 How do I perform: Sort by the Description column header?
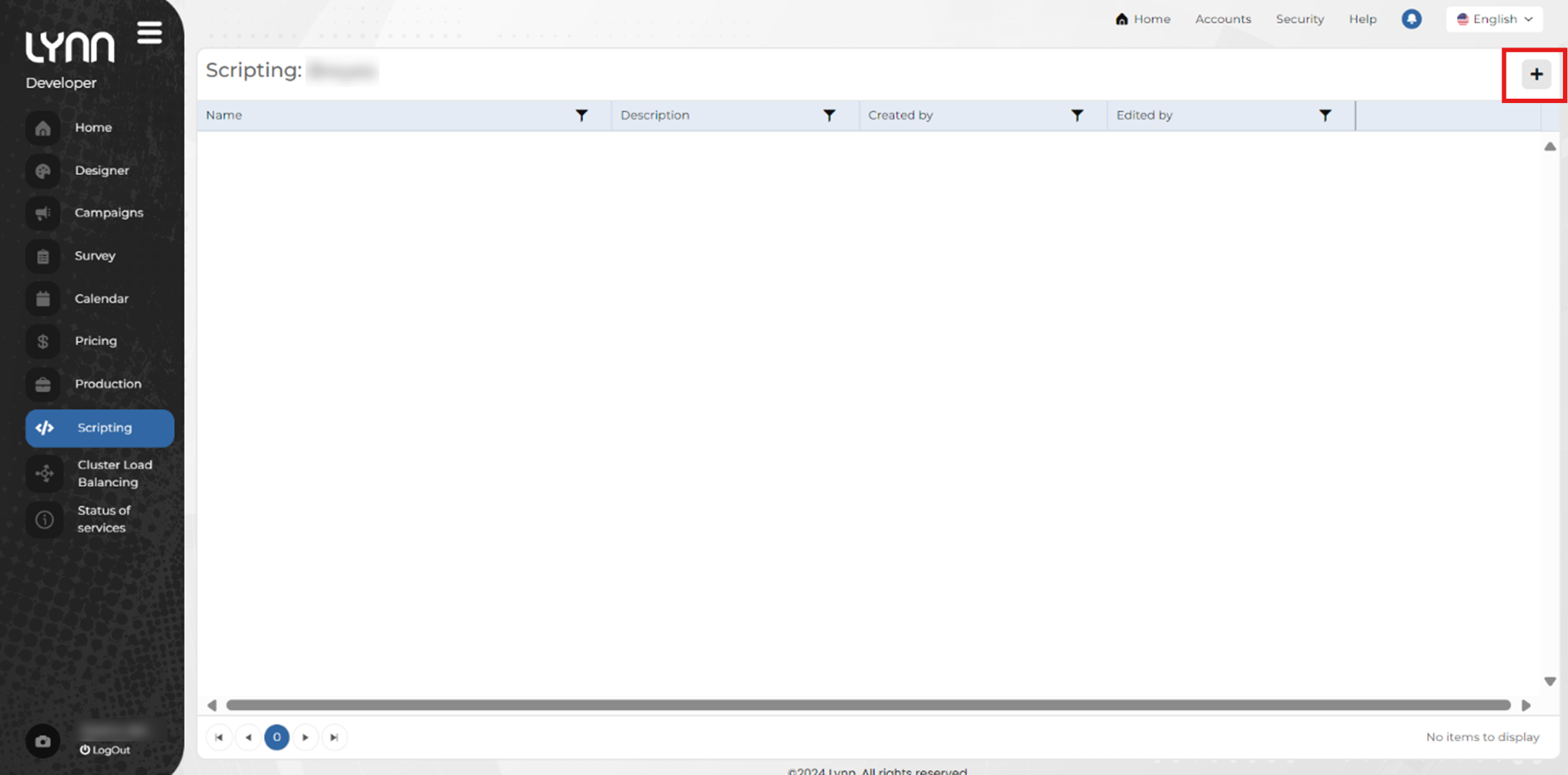[x=655, y=116]
